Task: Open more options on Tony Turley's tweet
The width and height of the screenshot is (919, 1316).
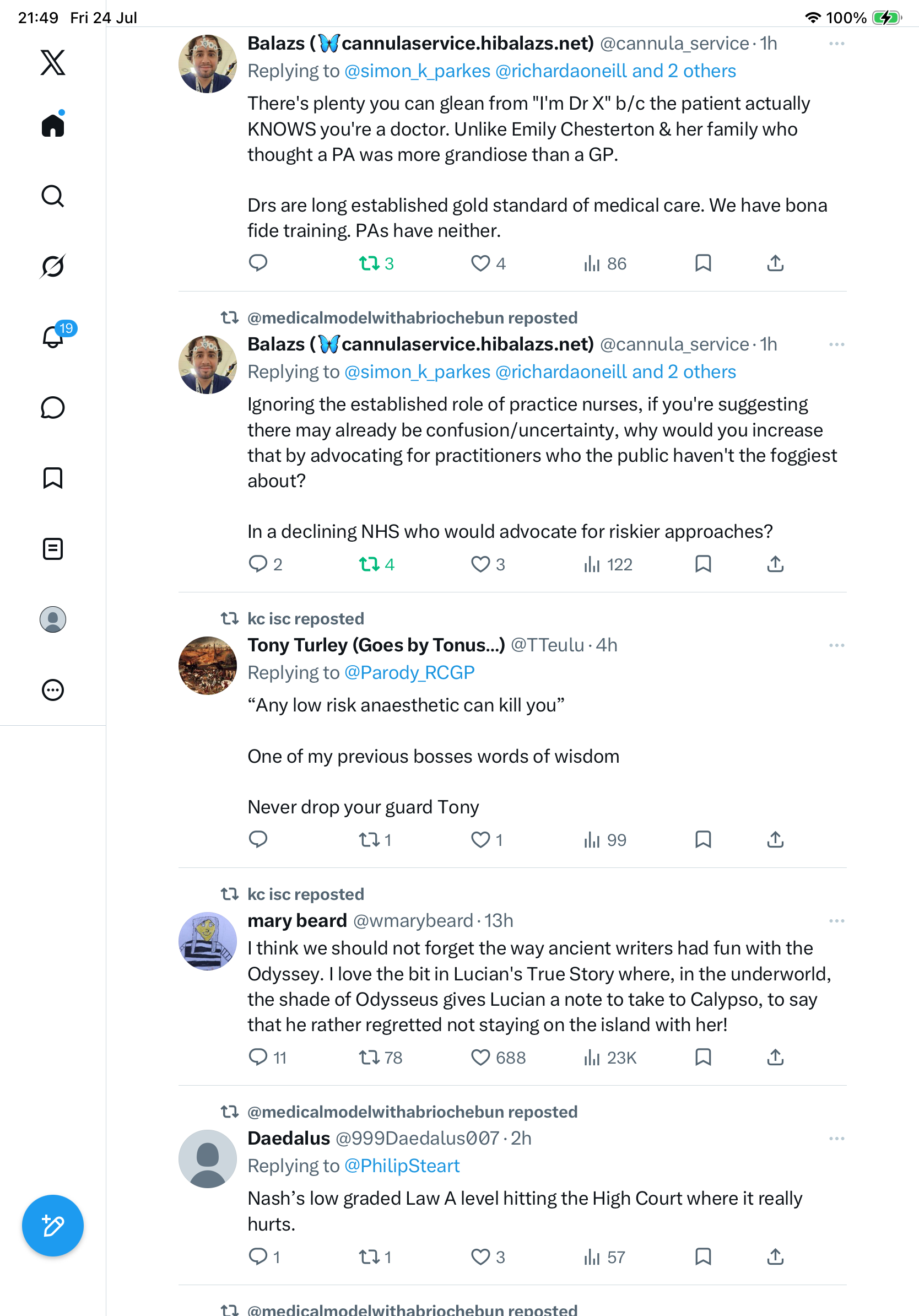Action: pos(836,645)
